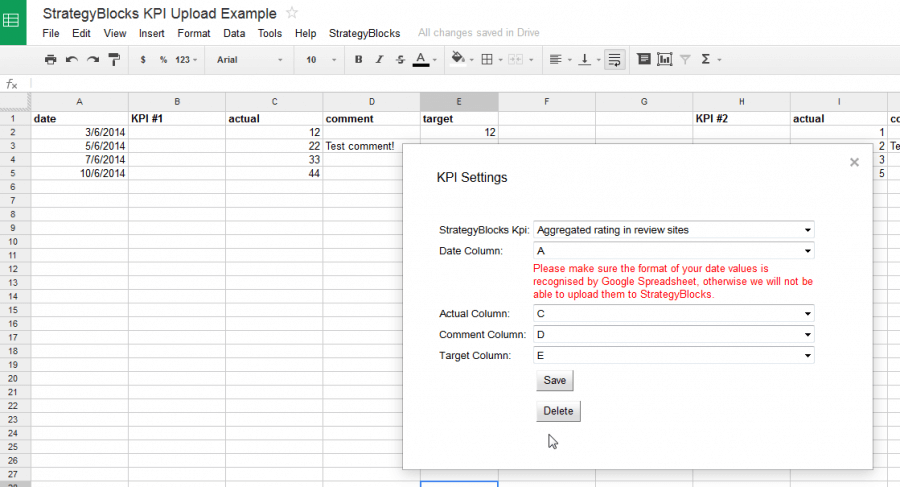Click the cell with value 44

tap(274, 173)
